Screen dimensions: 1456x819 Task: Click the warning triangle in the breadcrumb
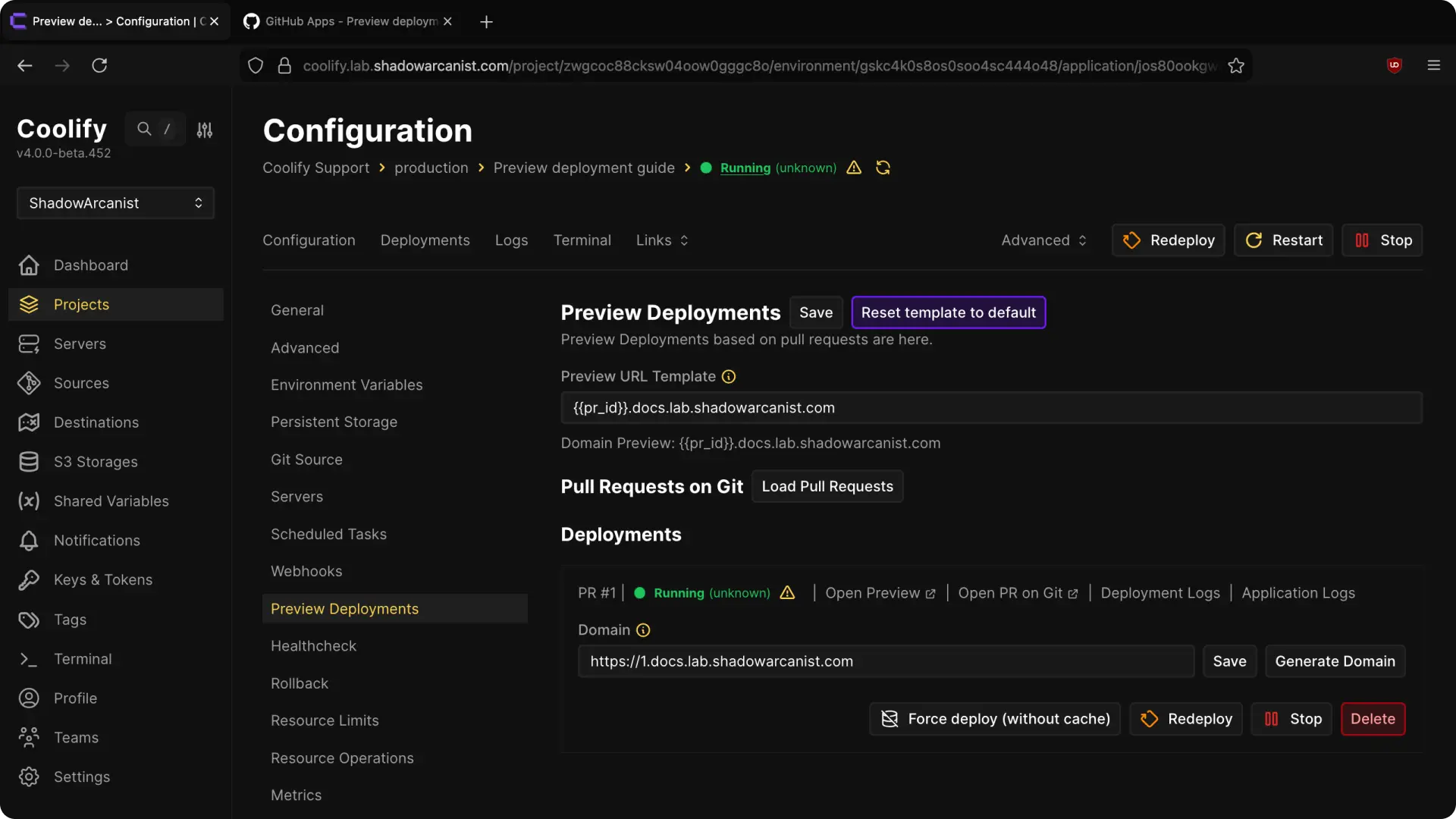coord(854,168)
